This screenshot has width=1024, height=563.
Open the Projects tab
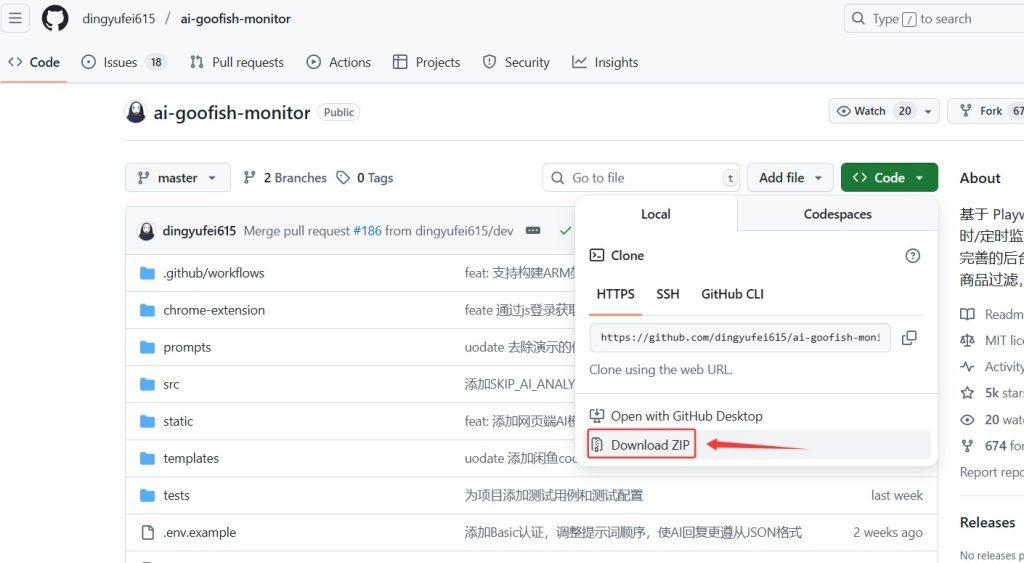(426, 62)
